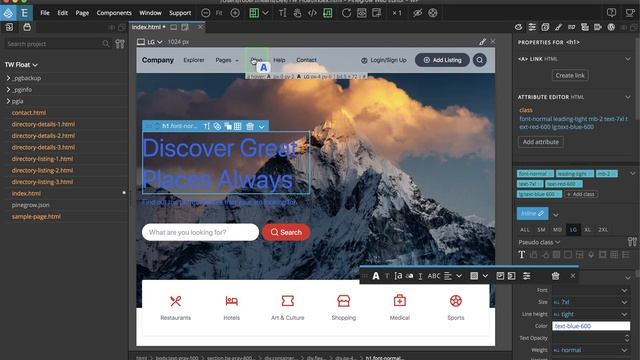Select the SM breakpoint toggle
Image resolution: width=640 pixels, height=360 pixels.
[x=541, y=230]
